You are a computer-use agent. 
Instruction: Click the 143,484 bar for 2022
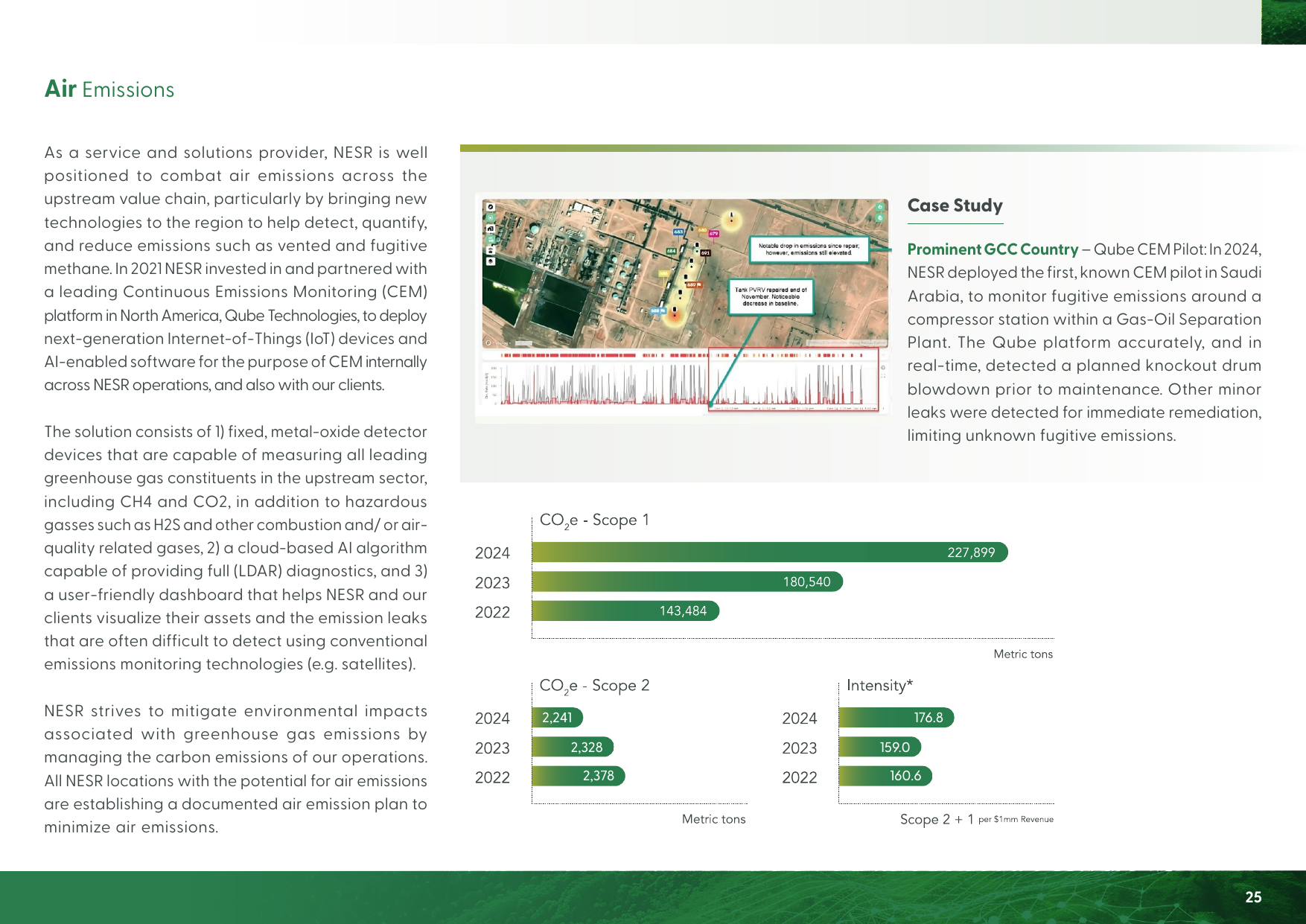(x=625, y=611)
